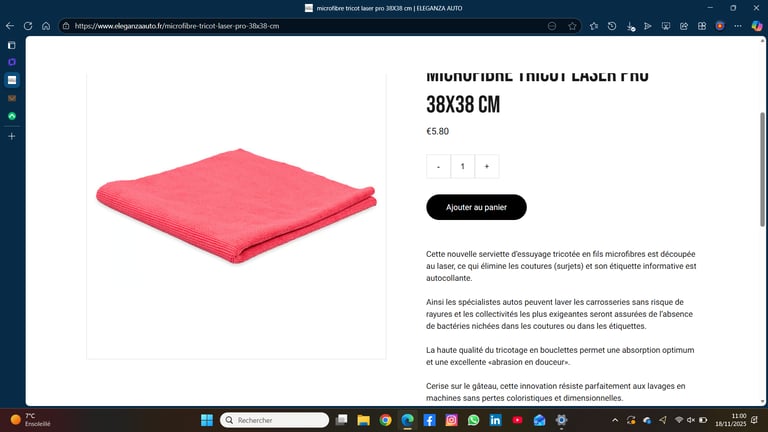768x432 pixels.
Task: Decrease the quantity with the minus button
Action: point(438,167)
